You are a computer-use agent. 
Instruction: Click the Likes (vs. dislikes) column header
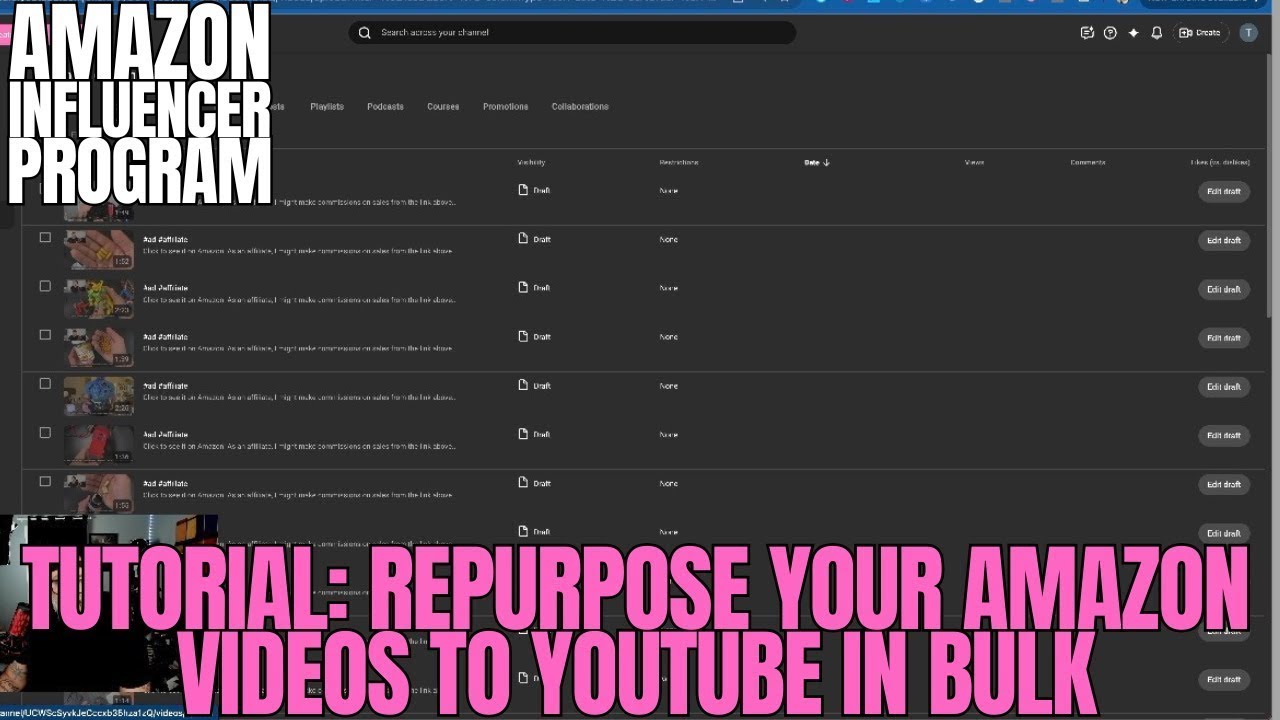(1220, 162)
